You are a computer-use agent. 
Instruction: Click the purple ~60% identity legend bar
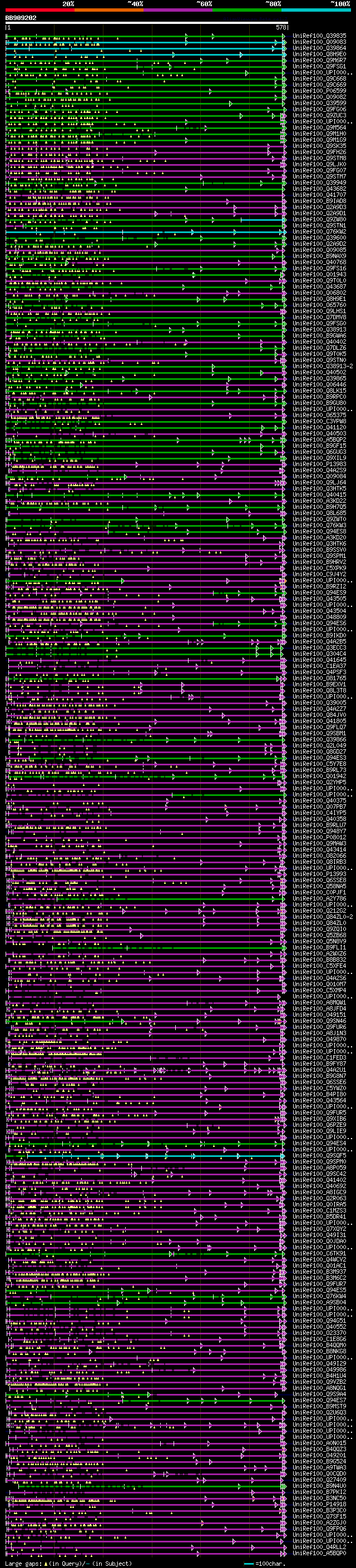(x=177, y=10)
